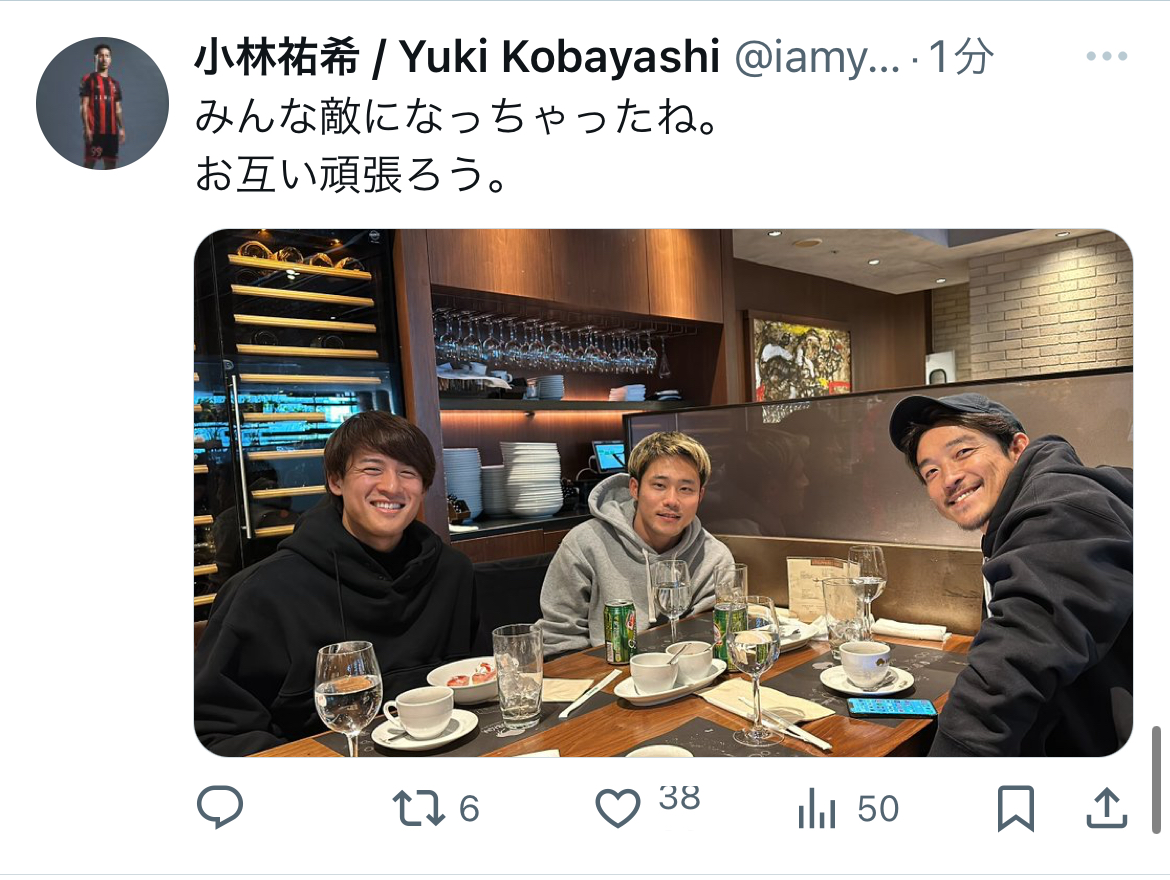Open the retweet count number 6
Screen dimensions: 1170x880
coord(469,809)
